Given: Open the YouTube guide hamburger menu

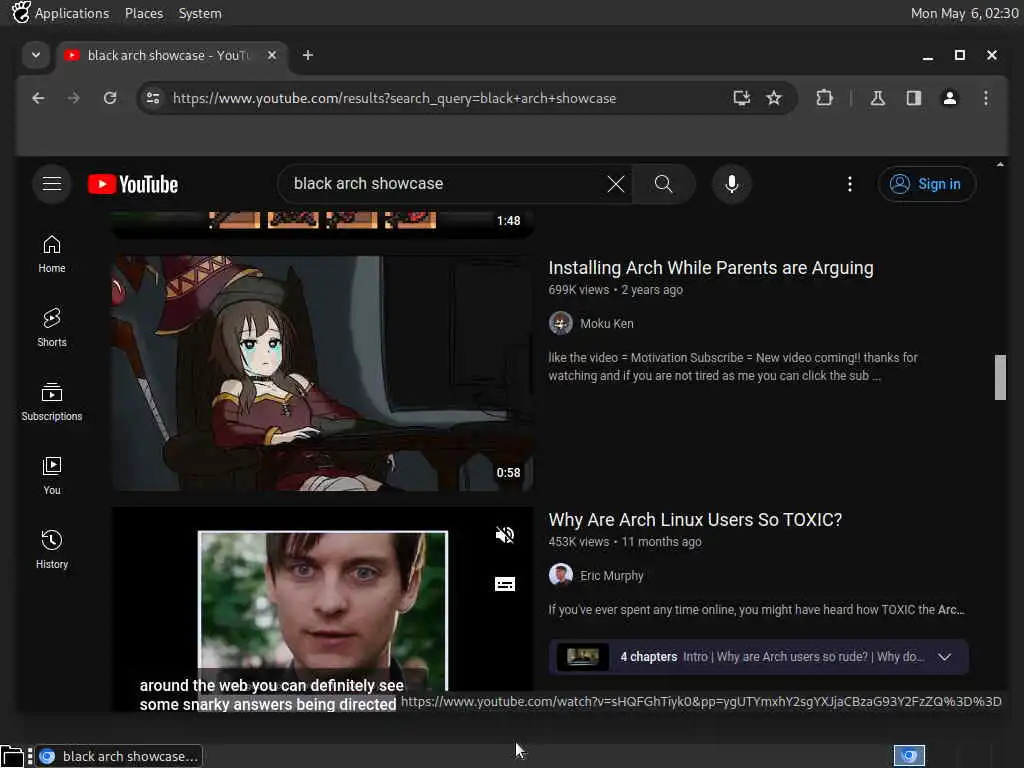Looking at the screenshot, I should click(52, 184).
